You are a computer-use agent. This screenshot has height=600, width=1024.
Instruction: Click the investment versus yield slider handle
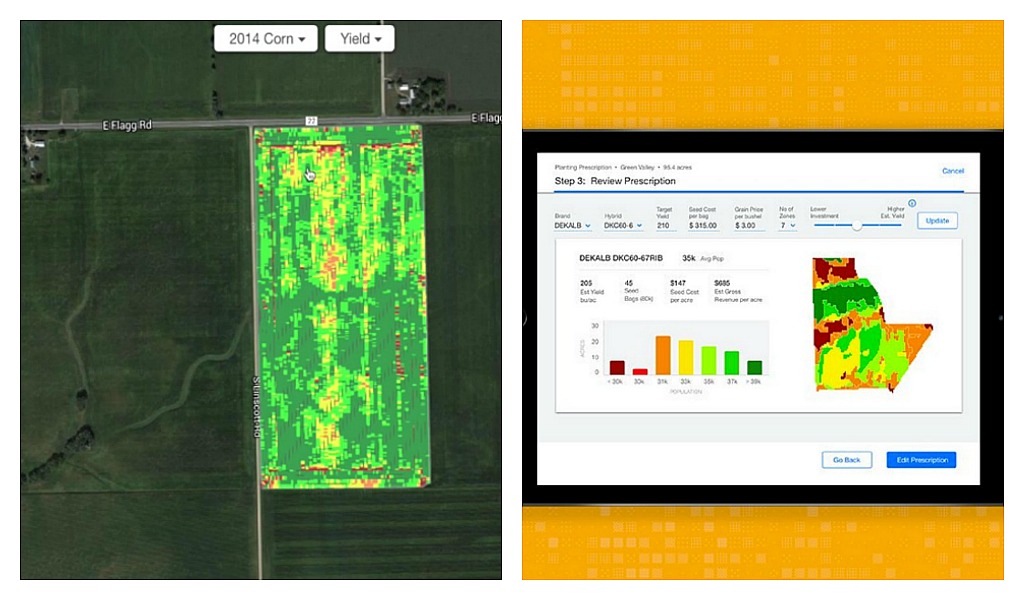pos(856,225)
